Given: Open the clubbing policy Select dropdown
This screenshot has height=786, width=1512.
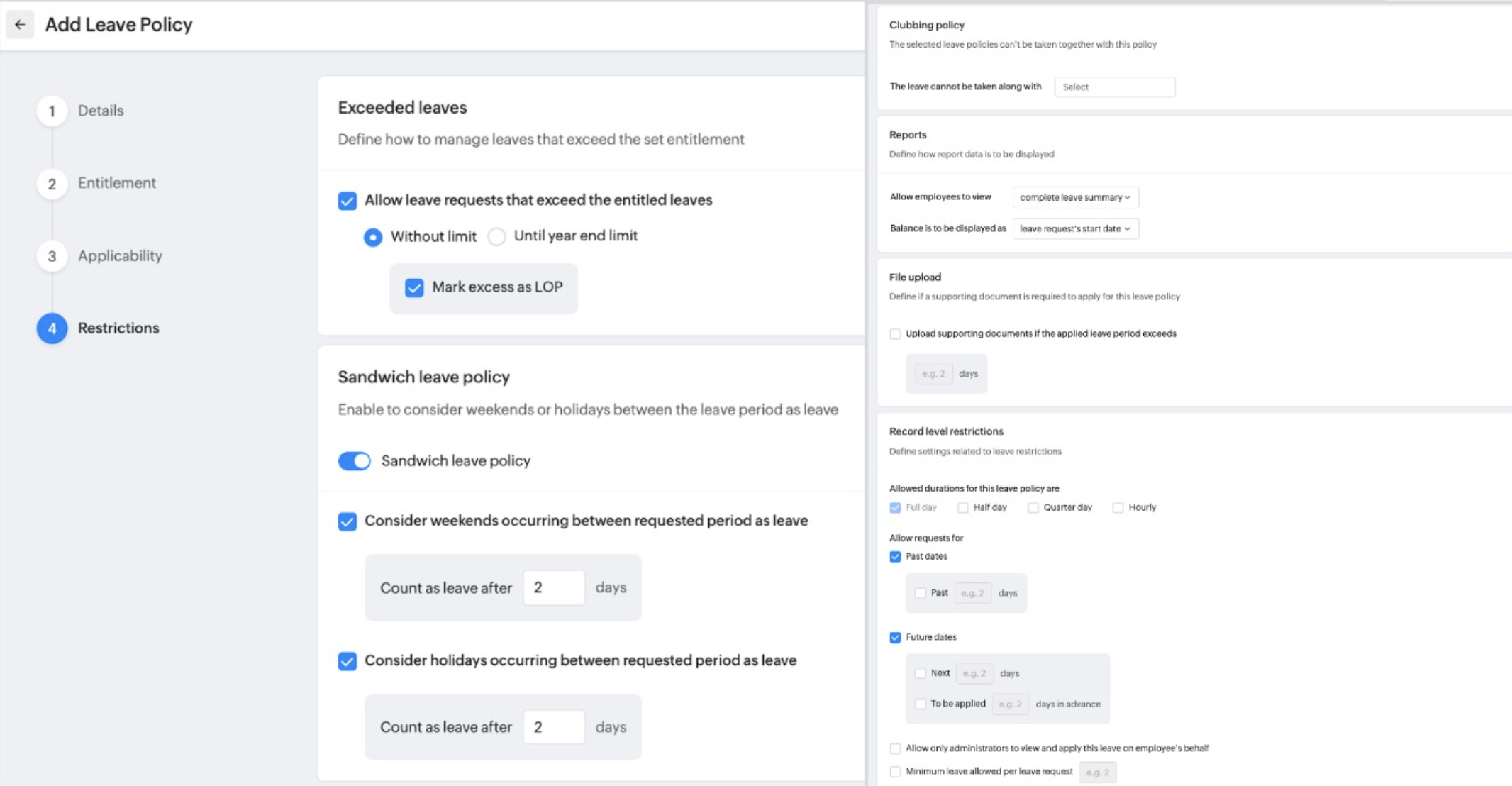Looking at the screenshot, I should pyautogui.click(x=1114, y=87).
